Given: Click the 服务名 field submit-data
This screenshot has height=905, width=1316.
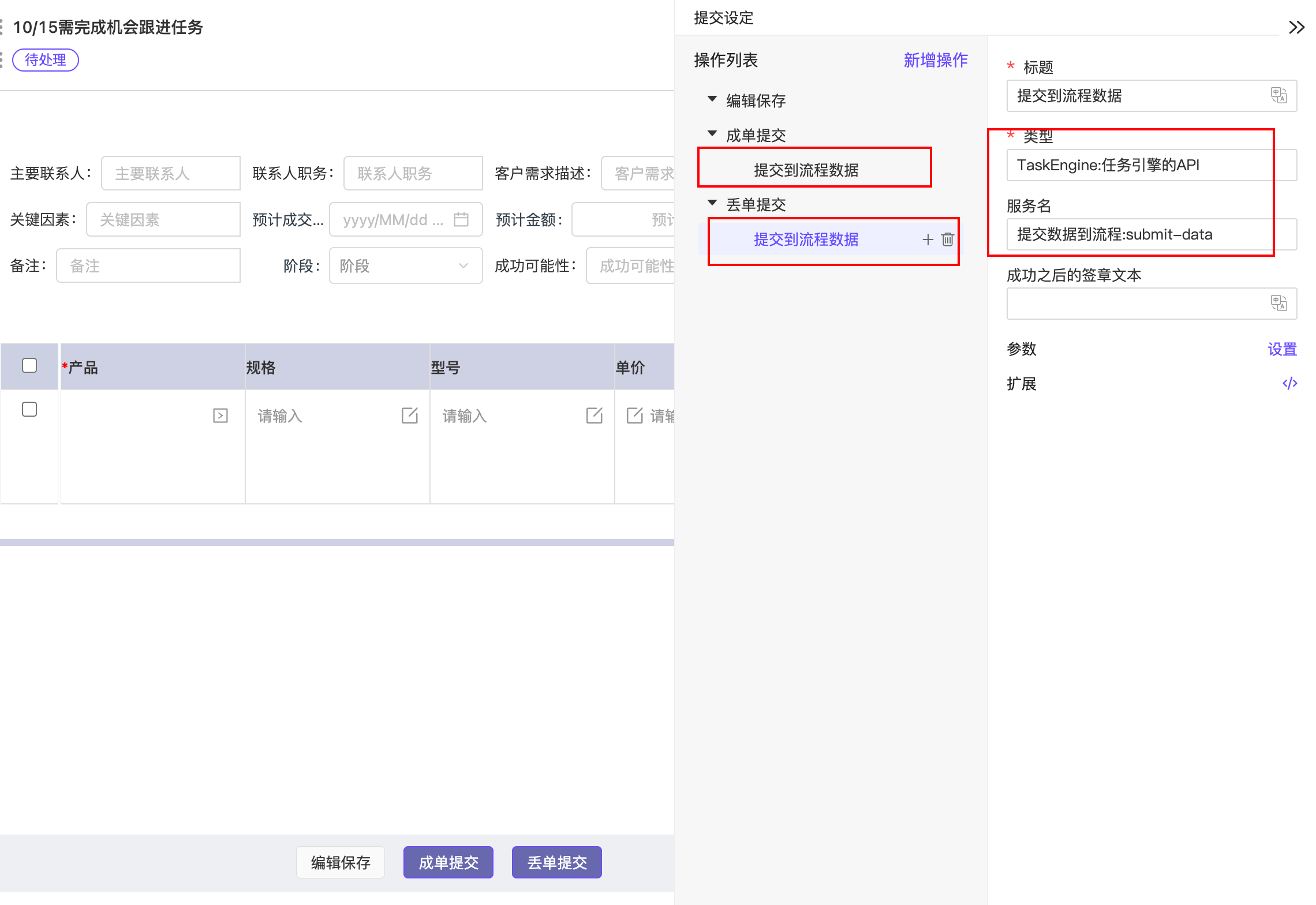Looking at the screenshot, I should [1151, 234].
